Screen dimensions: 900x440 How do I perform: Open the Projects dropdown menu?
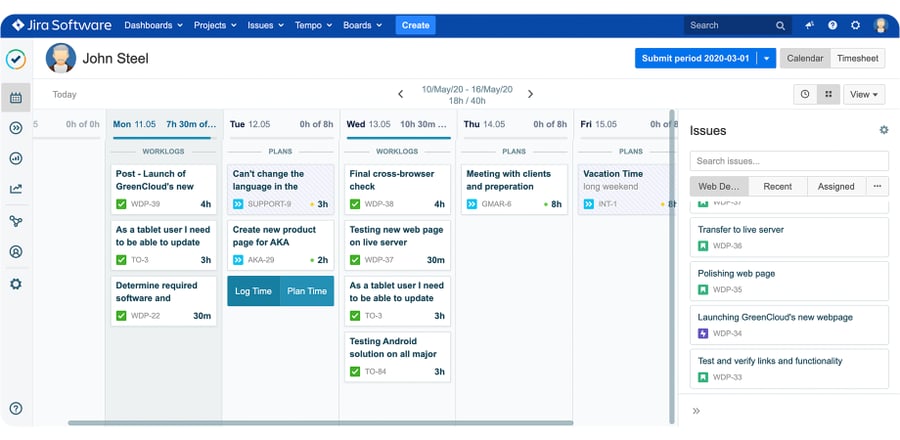(215, 25)
